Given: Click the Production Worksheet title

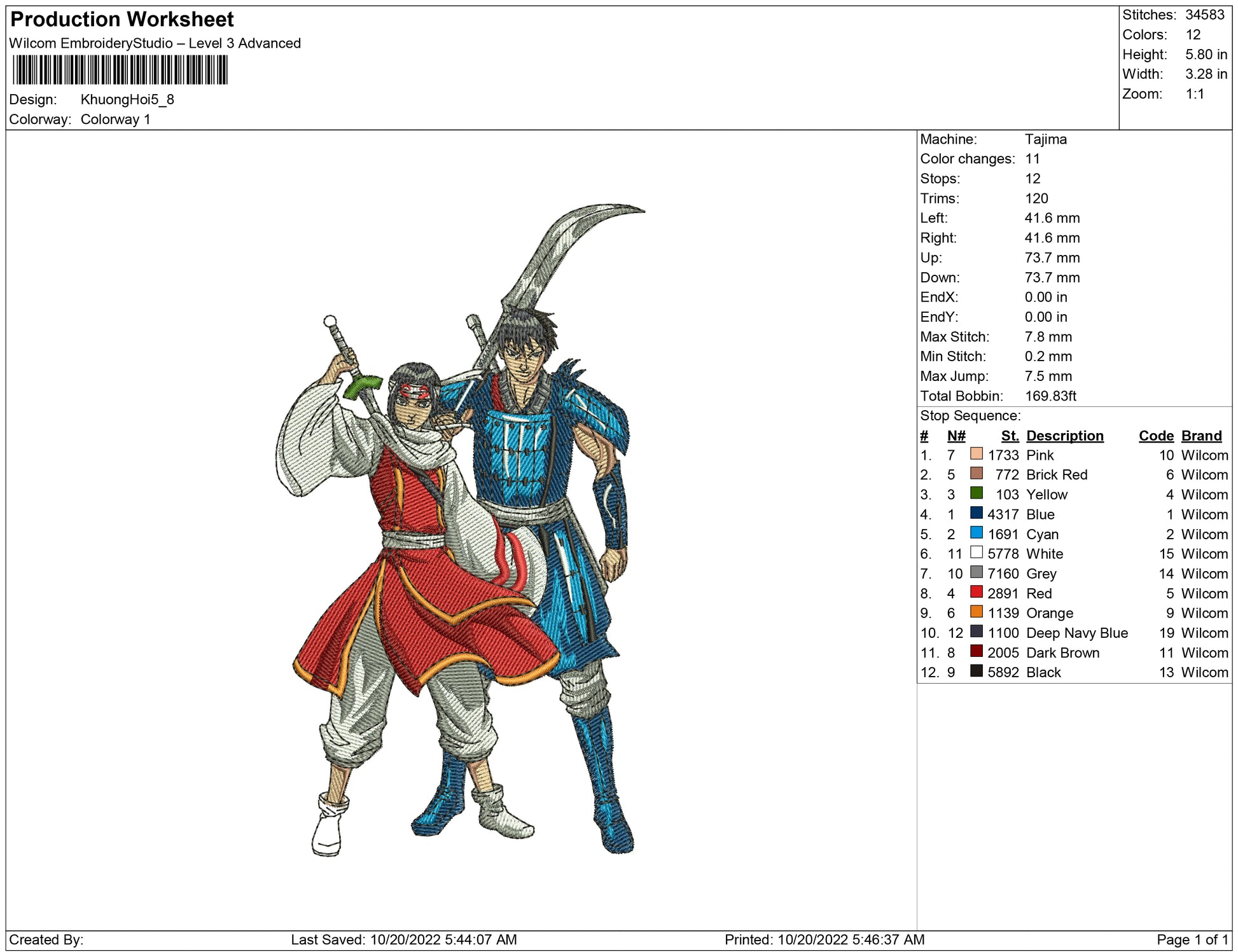Looking at the screenshot, I should click(122, 20).
